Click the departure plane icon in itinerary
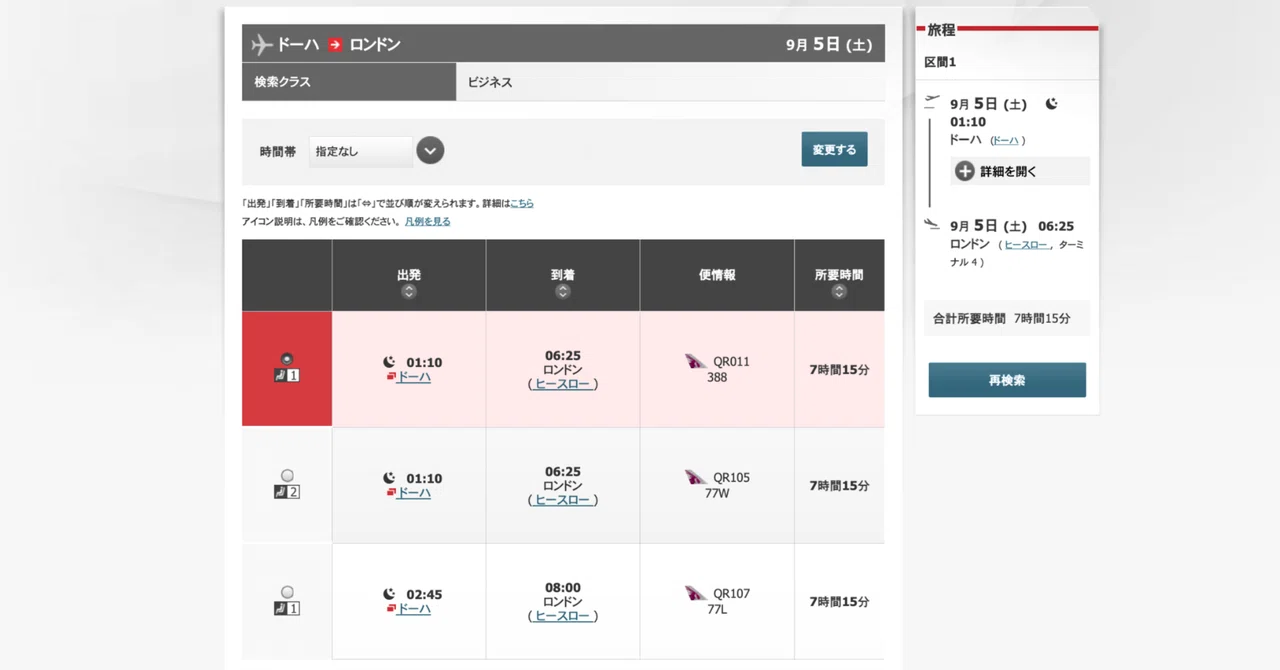The height and width of the screenshot is (670, 1280). pos(932,101)
